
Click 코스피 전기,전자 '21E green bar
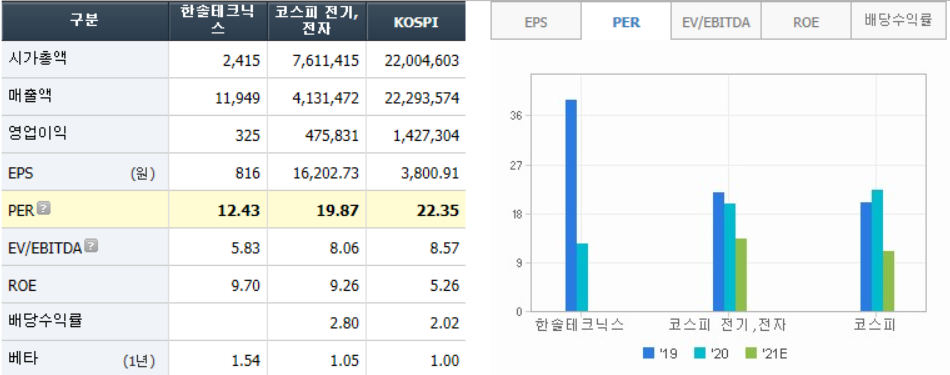coord(741,275)
